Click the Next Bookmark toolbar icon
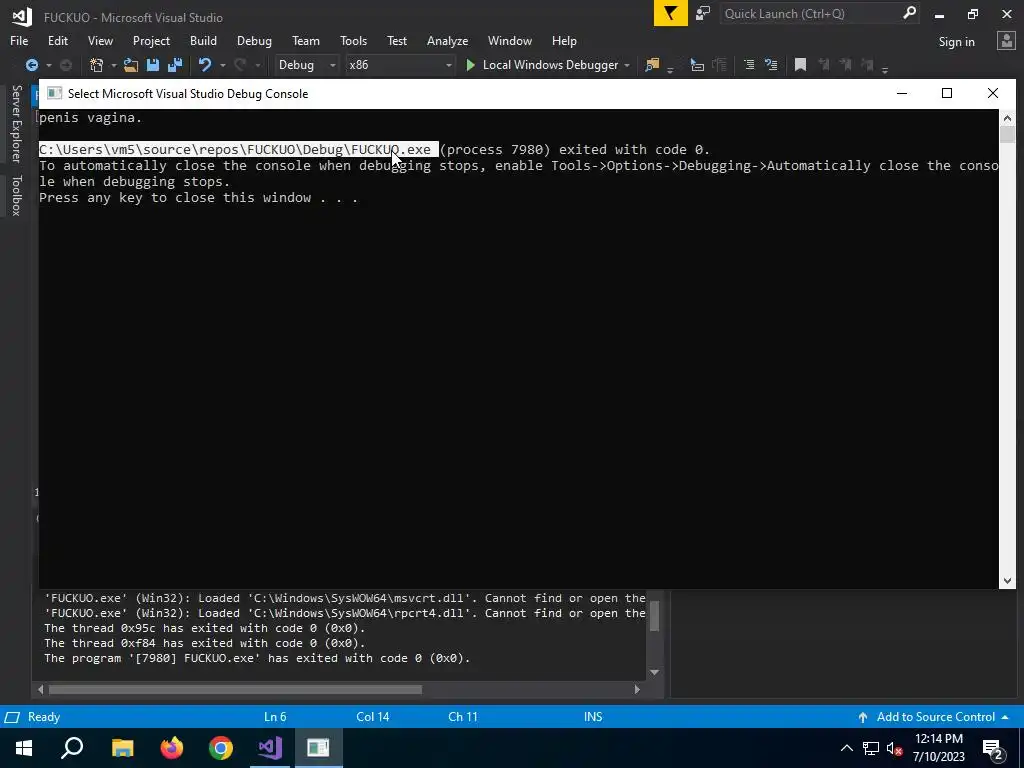 (x=846, y=65)
